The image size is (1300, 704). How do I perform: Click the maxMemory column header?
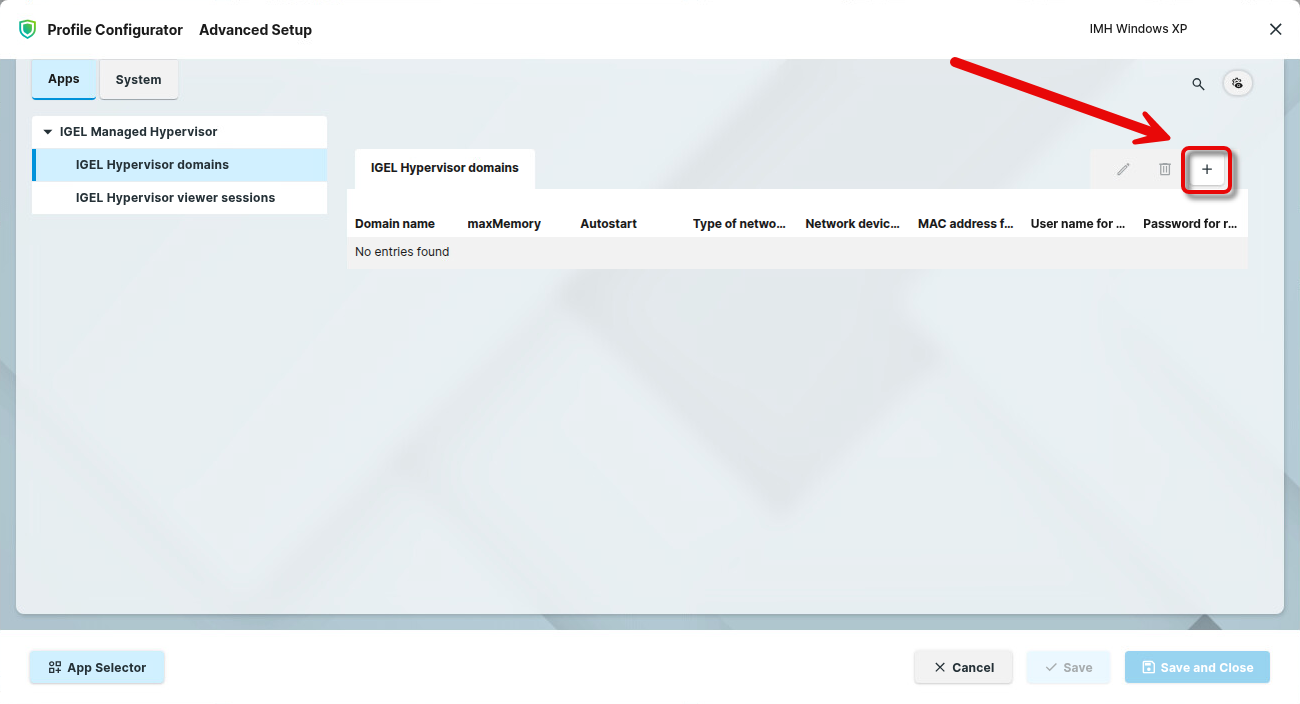point(504,224)
